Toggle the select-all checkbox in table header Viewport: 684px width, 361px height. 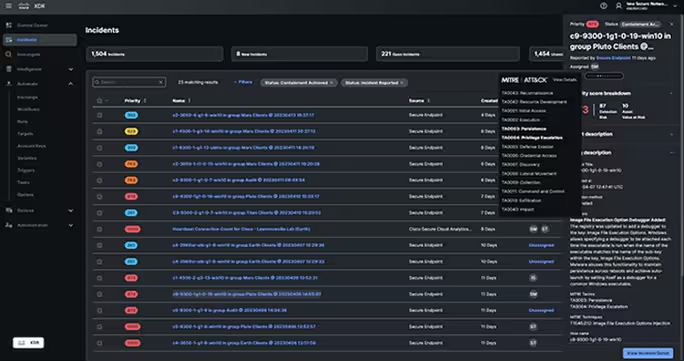[99, 101]
